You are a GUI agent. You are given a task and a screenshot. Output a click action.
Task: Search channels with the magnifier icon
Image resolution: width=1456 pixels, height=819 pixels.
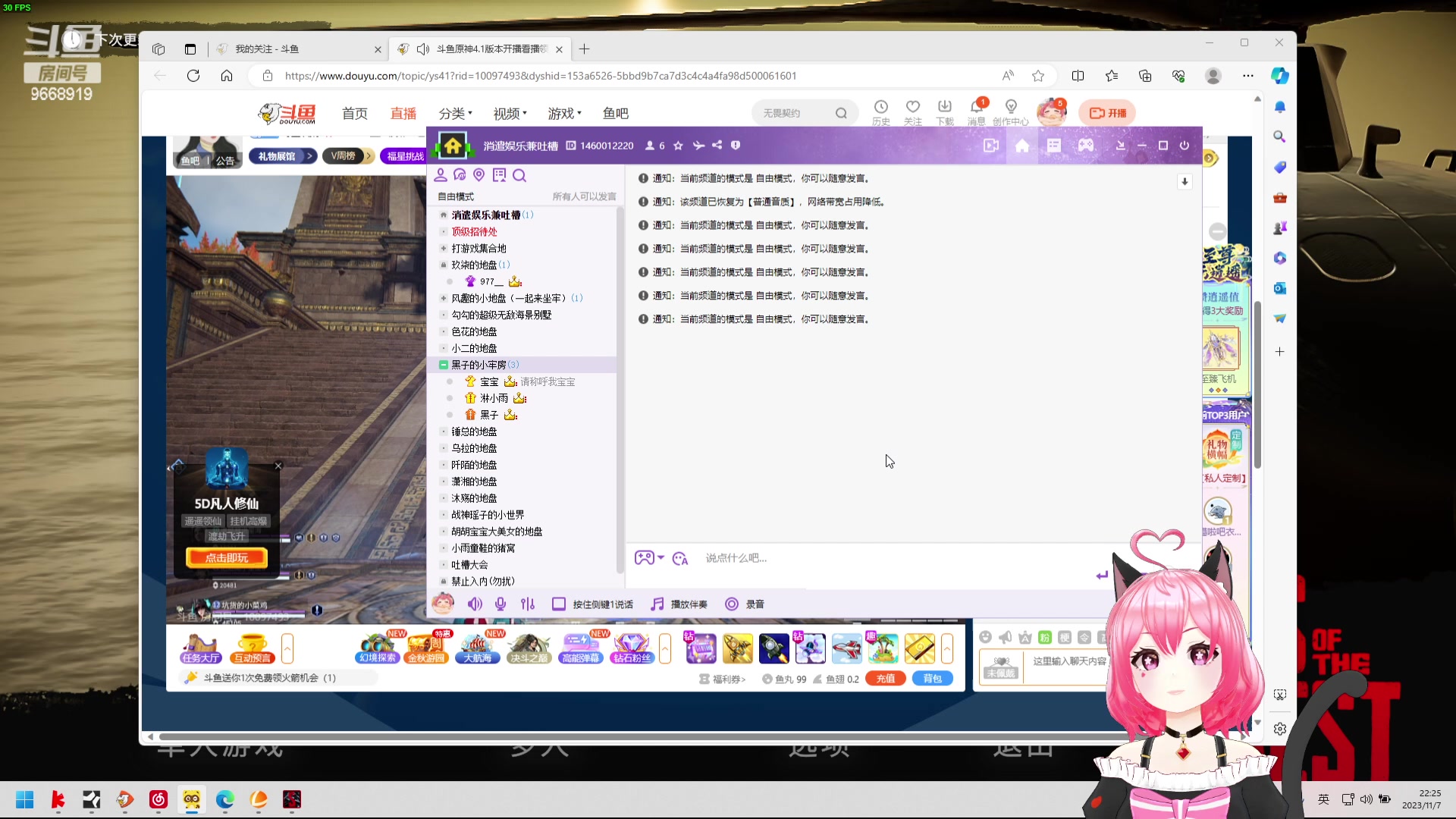point(519,175)
